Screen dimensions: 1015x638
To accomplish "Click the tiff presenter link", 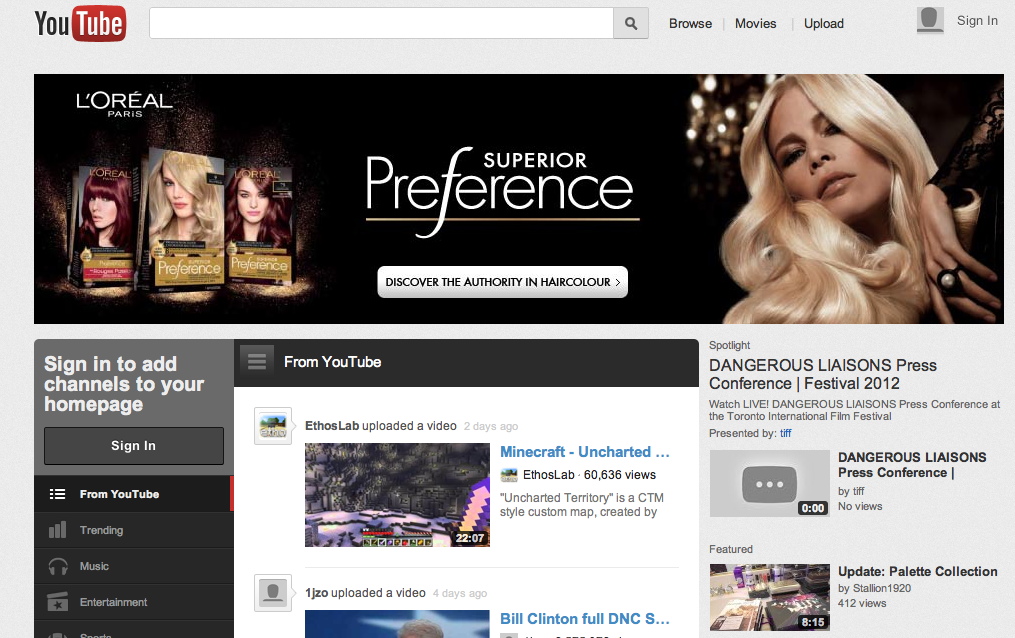I will point(786,434).
